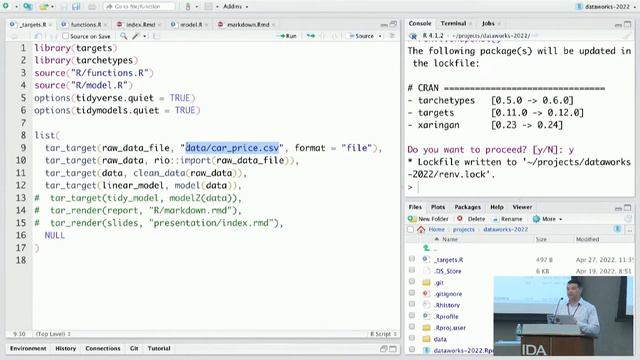
Task: Open the (Top Level) scope dropdown
Action: click(x=53, y=334)
